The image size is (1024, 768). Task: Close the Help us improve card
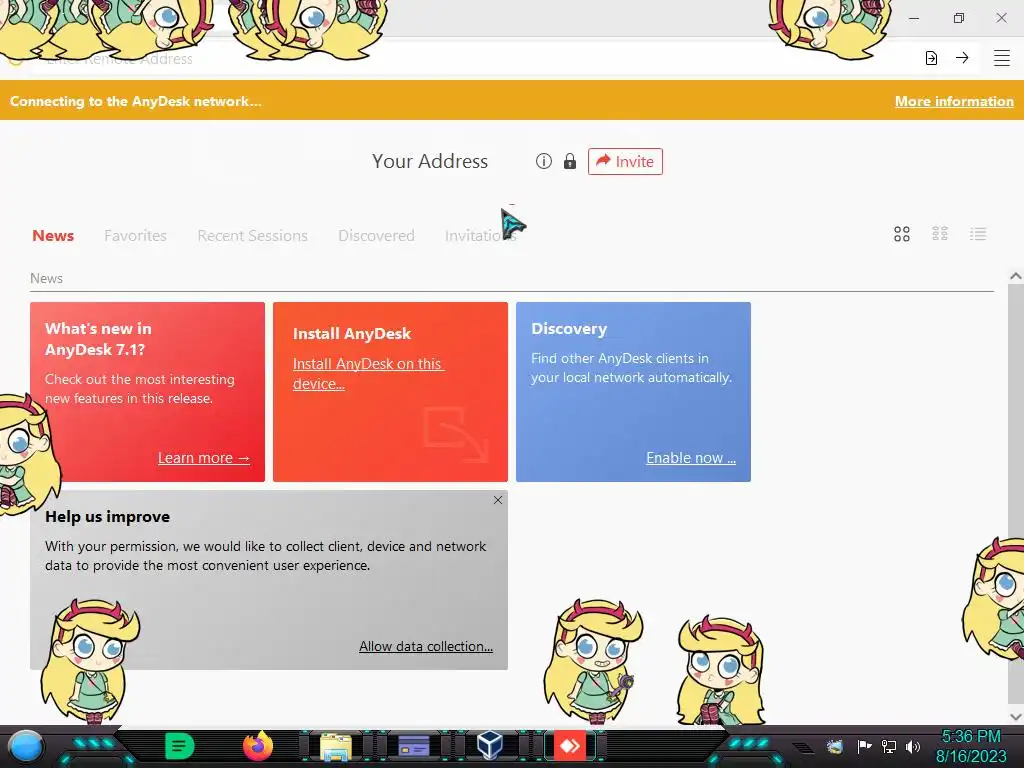point(498,500)
